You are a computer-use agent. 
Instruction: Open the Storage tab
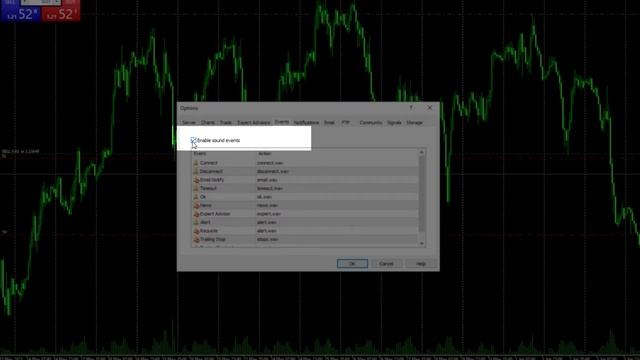click(x=414, y=122)
